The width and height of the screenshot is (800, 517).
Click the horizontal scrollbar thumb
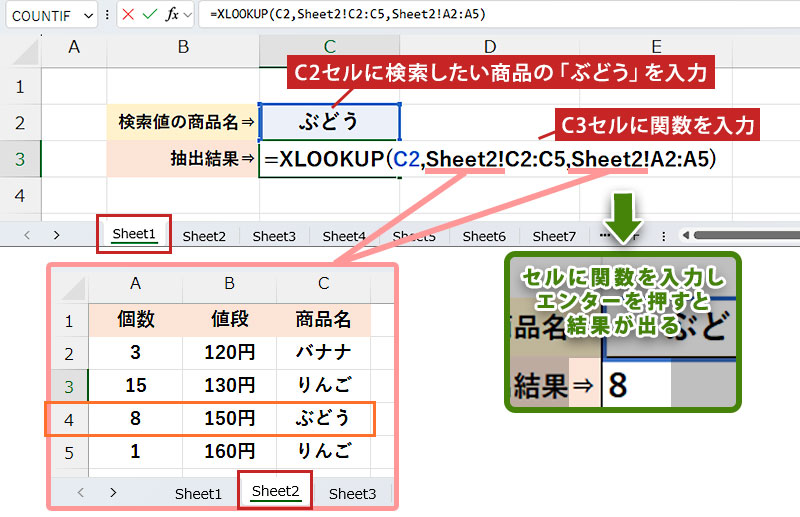pyautogui.click(x=746, y=235)
